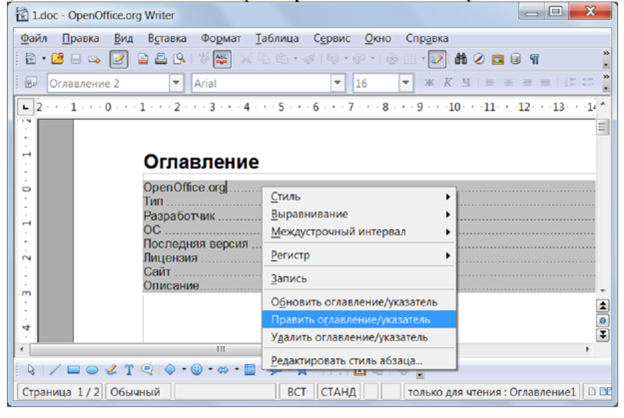Click Обновить оглавление/указатель menu entry
The height and width of the screenshot is (418, 624).
click(x=353, y=301)
